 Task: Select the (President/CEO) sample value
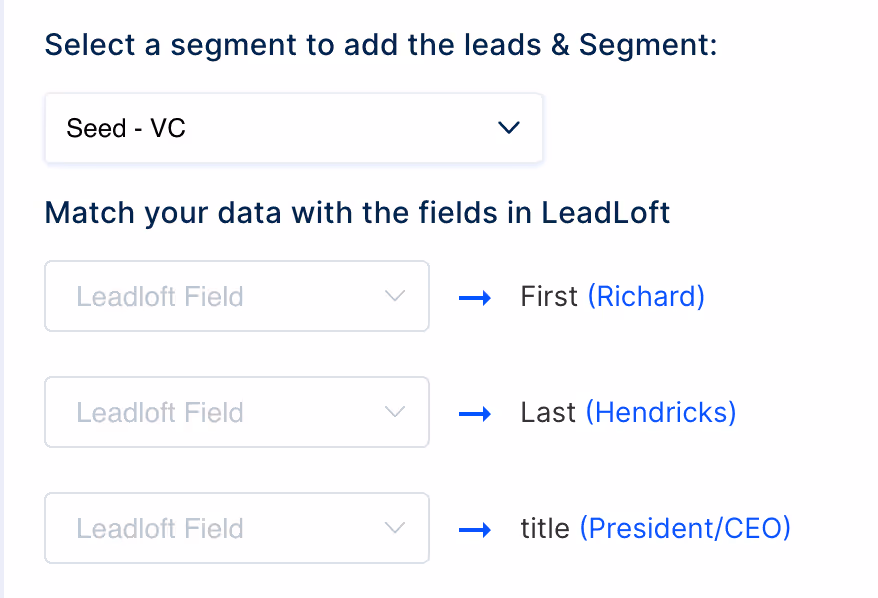click(685, 528)
